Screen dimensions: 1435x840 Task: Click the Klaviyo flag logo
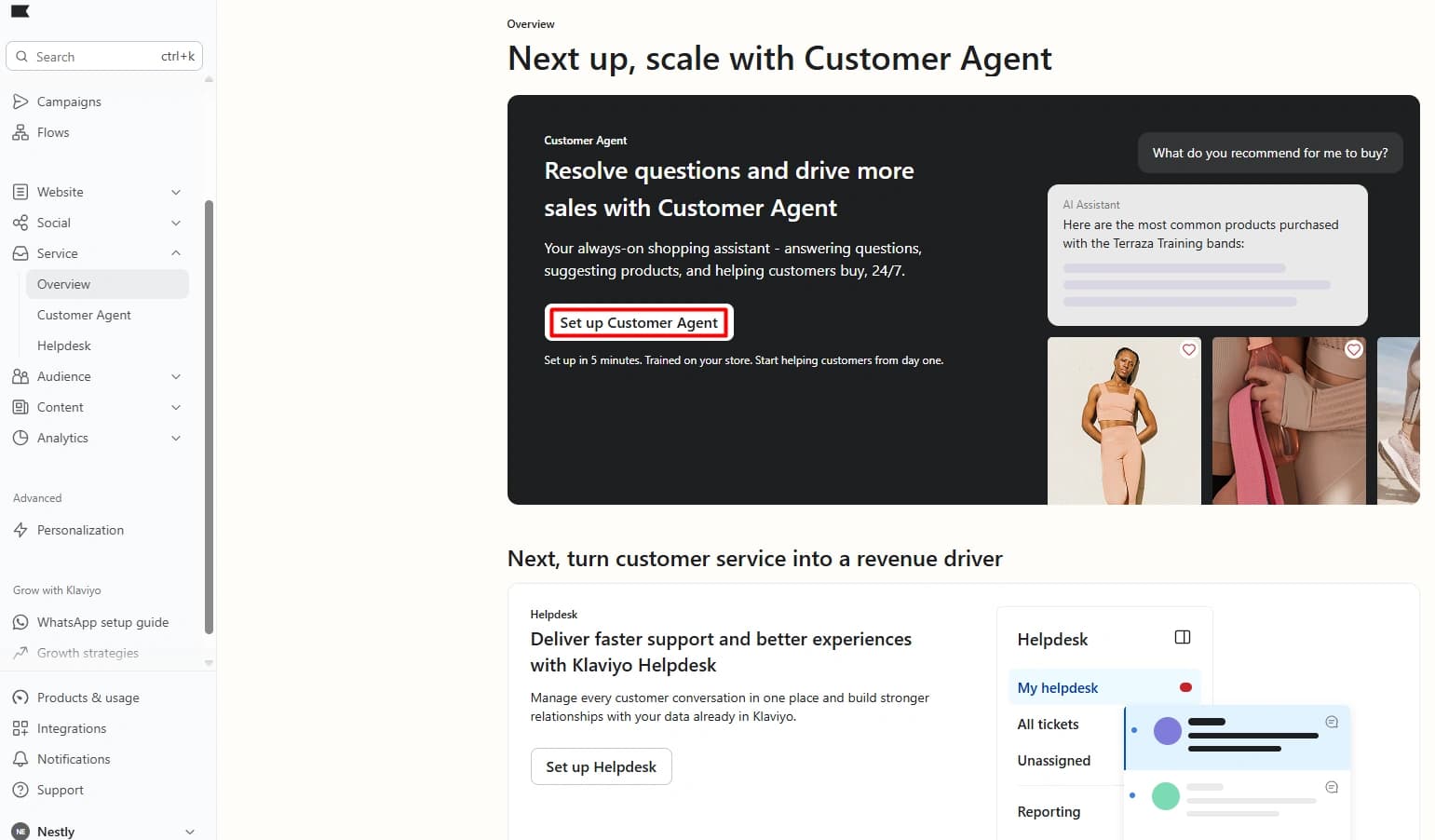point(20,11)
